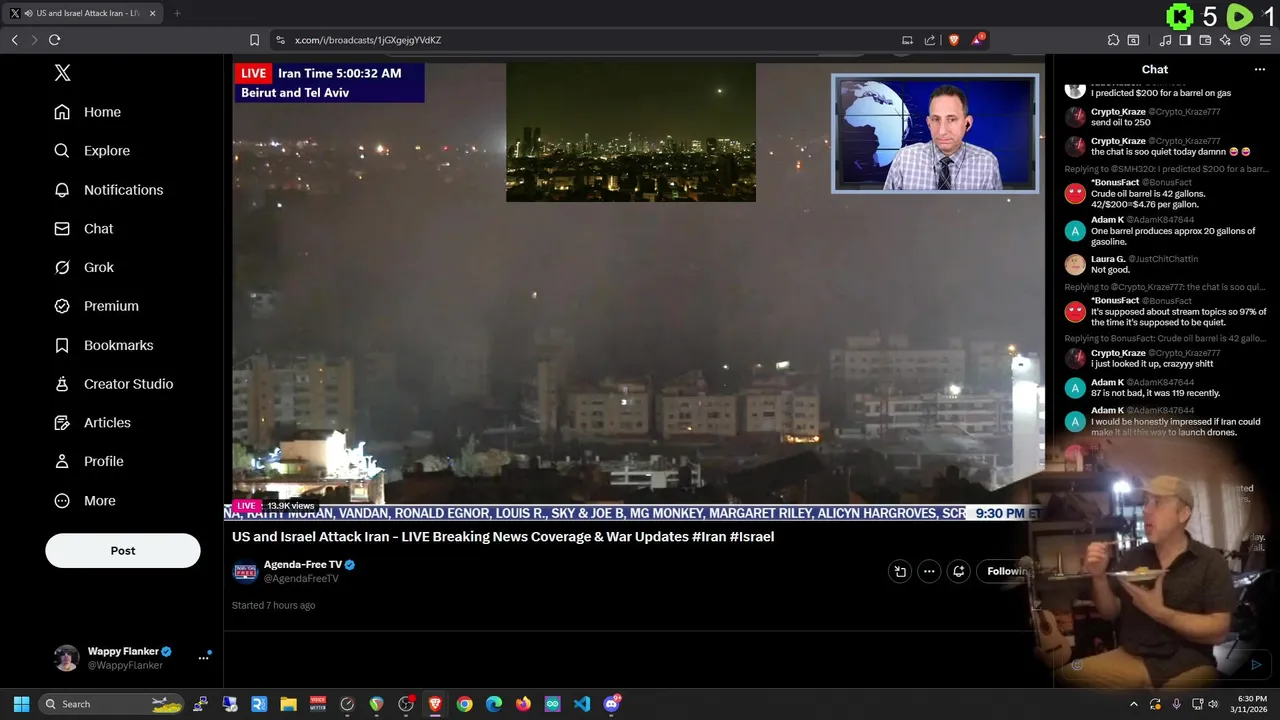Open the X logo home link
This screenshot has height=720, width=1280.
click(62, 73)
